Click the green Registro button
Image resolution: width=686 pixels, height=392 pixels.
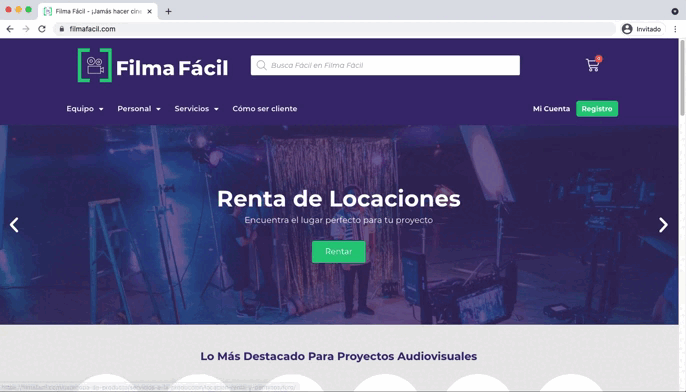tap(597, 108)
